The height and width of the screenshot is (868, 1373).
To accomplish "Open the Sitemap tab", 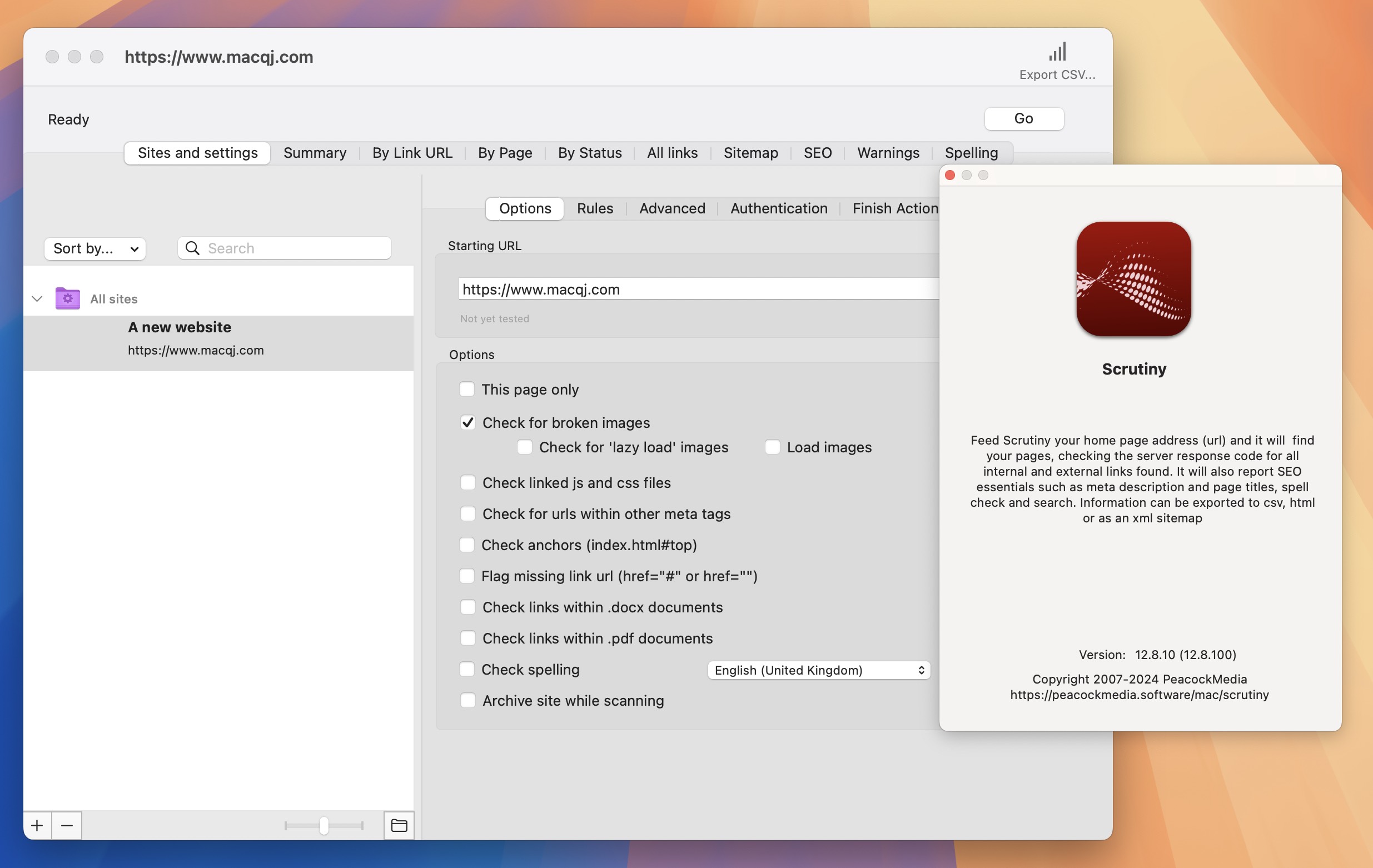I will 750,153.
